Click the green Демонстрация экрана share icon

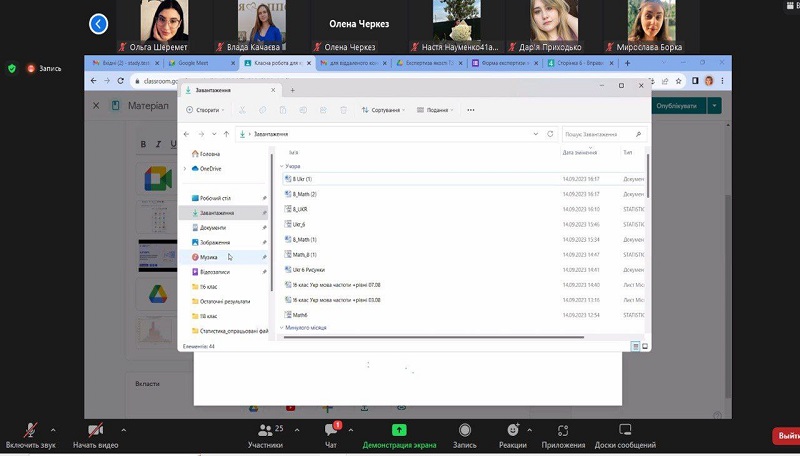(x=399, y=430)
